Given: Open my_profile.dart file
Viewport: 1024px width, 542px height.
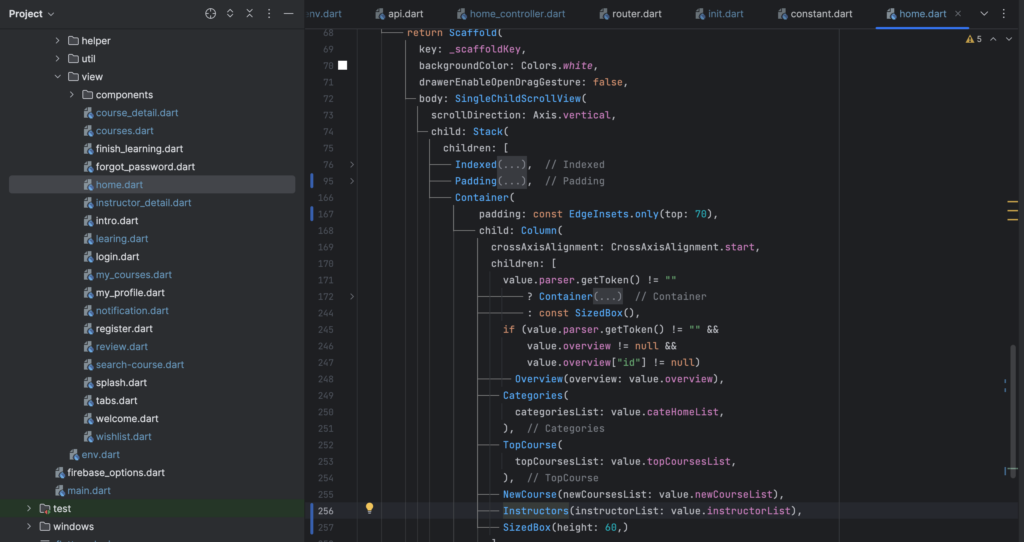Looking at the screenshot, I should click(x=129, y=293).
